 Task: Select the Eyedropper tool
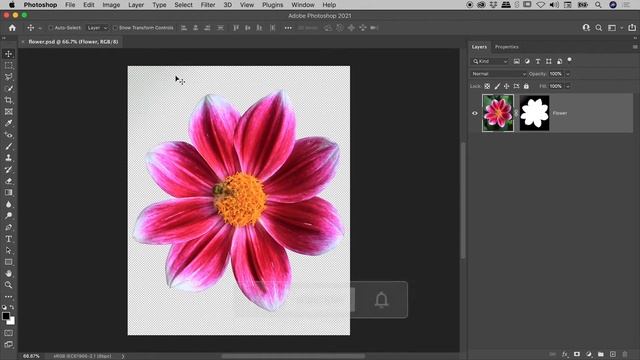9,123
